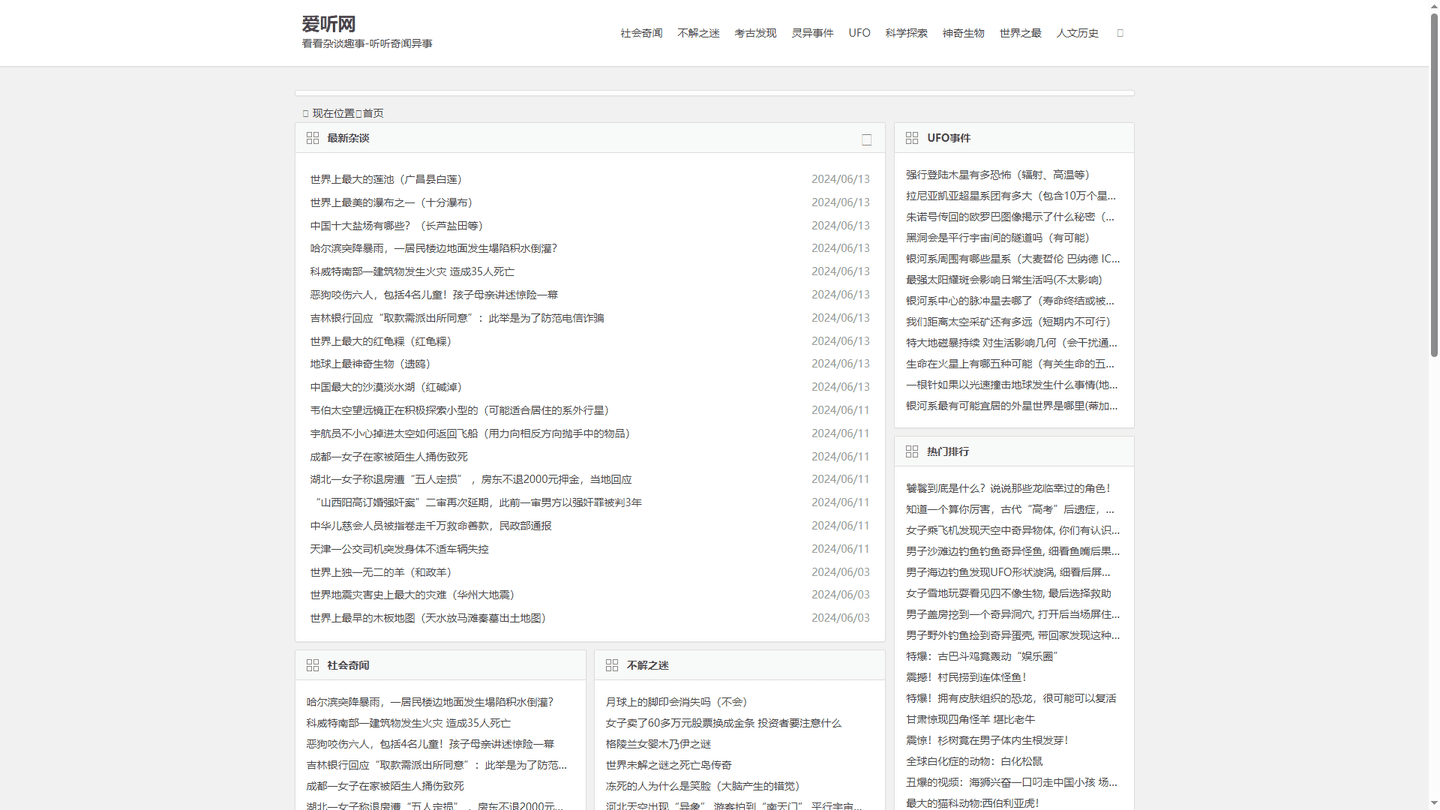Screen dimensions: 1440x810
Task: Open article 中国十大盐场有哪些？
Action: pyautogui.click(x=397, y=226)
